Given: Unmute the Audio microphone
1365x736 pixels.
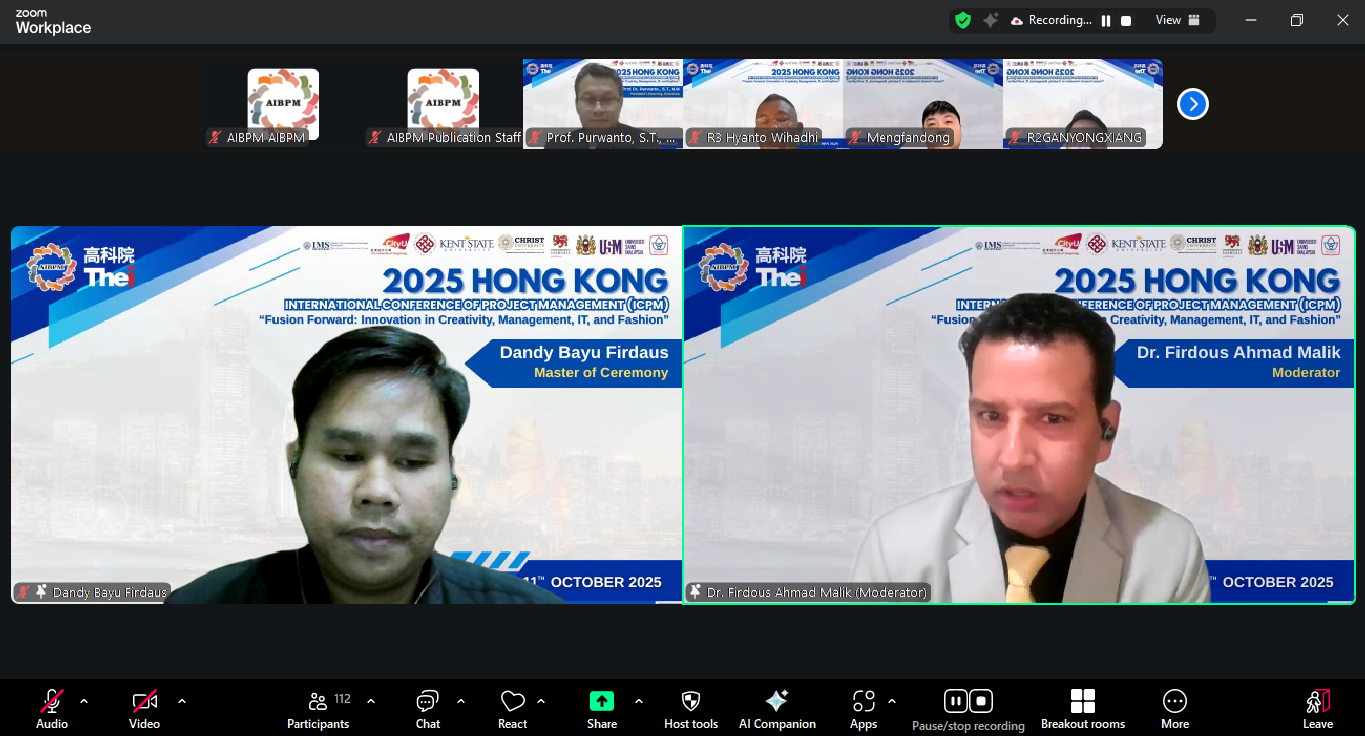Looking at the screenshot, I should pos(52,709).
